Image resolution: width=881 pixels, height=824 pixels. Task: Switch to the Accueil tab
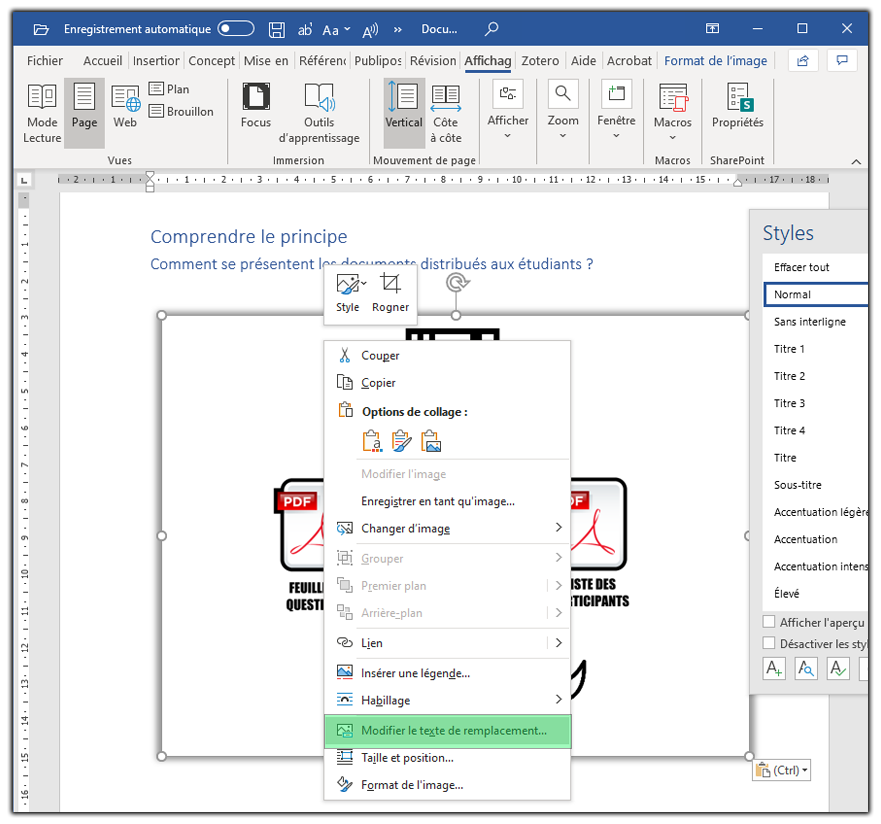(x=102, y=61)
